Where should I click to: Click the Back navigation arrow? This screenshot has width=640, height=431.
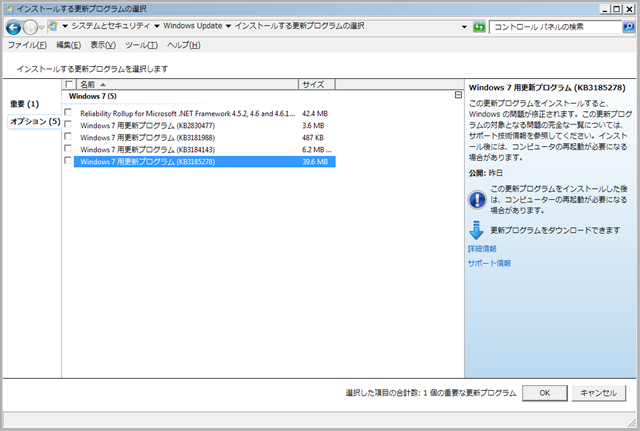coord(13,28)
